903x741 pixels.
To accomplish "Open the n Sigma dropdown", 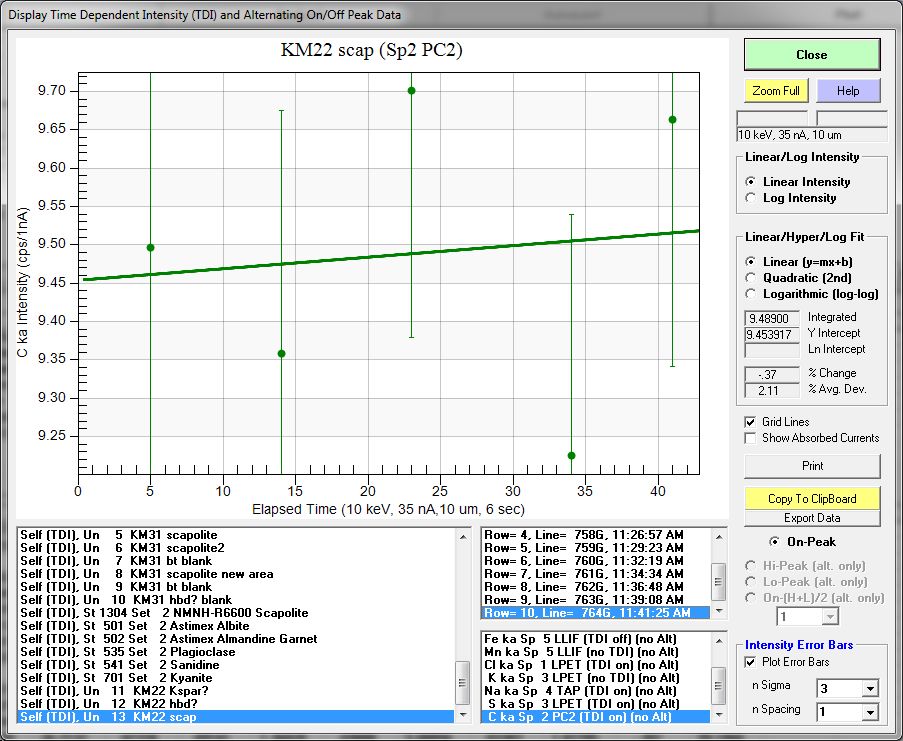I will click(869, 688).
